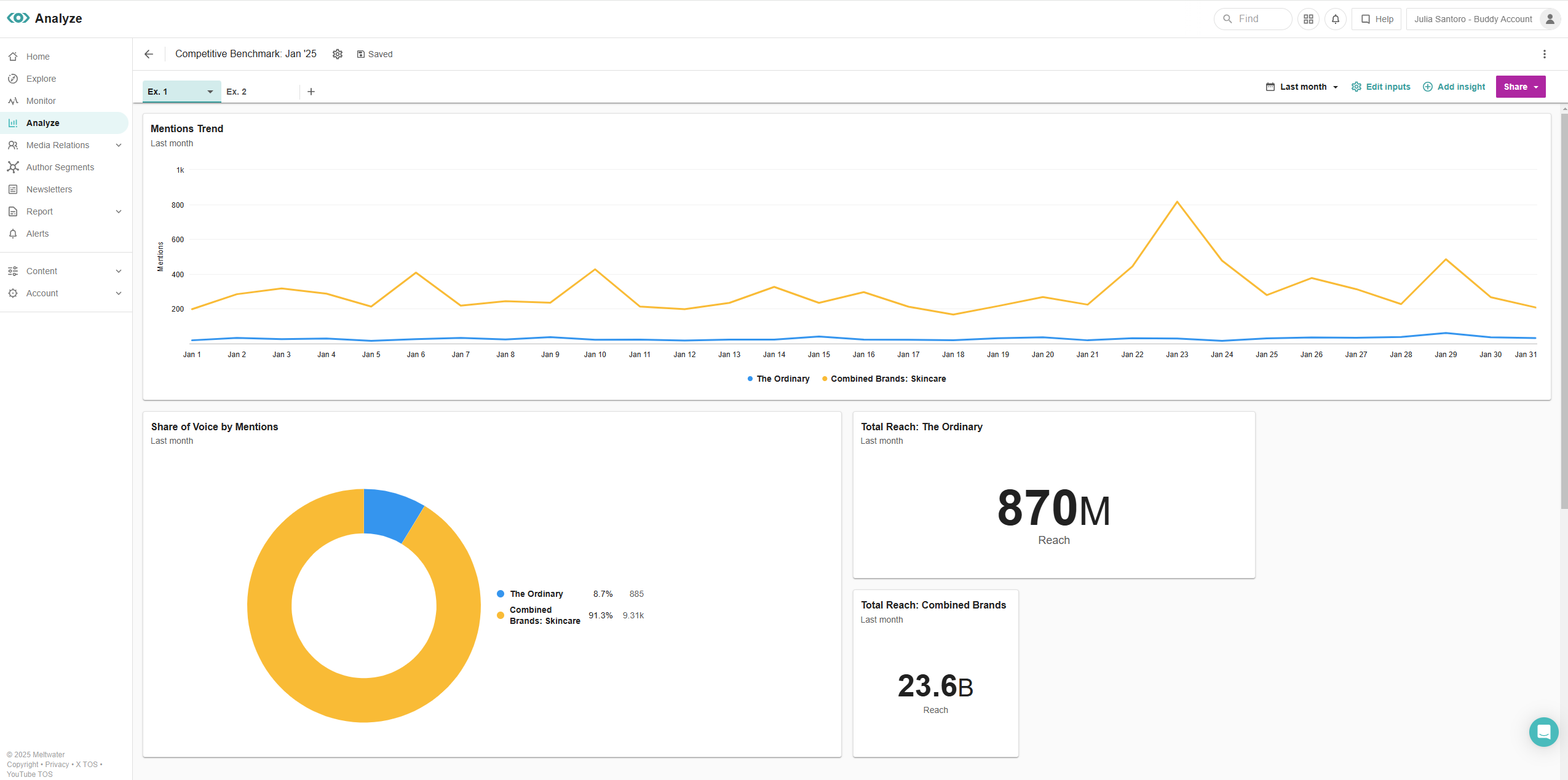The width and height of the screenshot is (1568, 780).
Task: Expand the Report submenu chevron
Action: [x=119, y=211]
